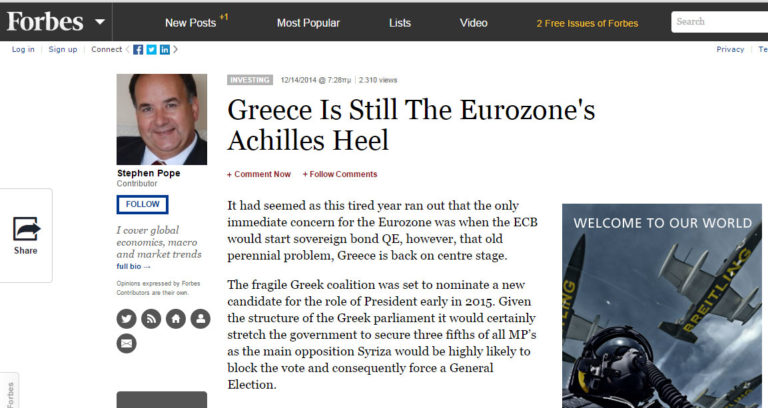Click the full bio link
The height and width of the screenshot is (408, 768).
point(133,266)
